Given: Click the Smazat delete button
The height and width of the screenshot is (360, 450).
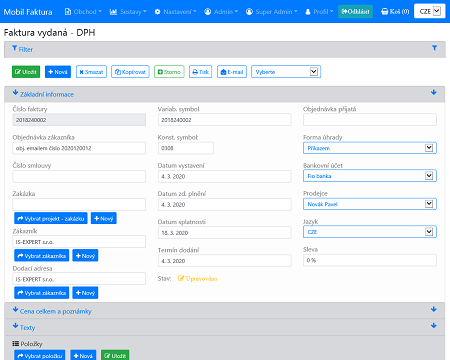Looking at the screenshot, I should pyautogui.click(x=91, y=72).
